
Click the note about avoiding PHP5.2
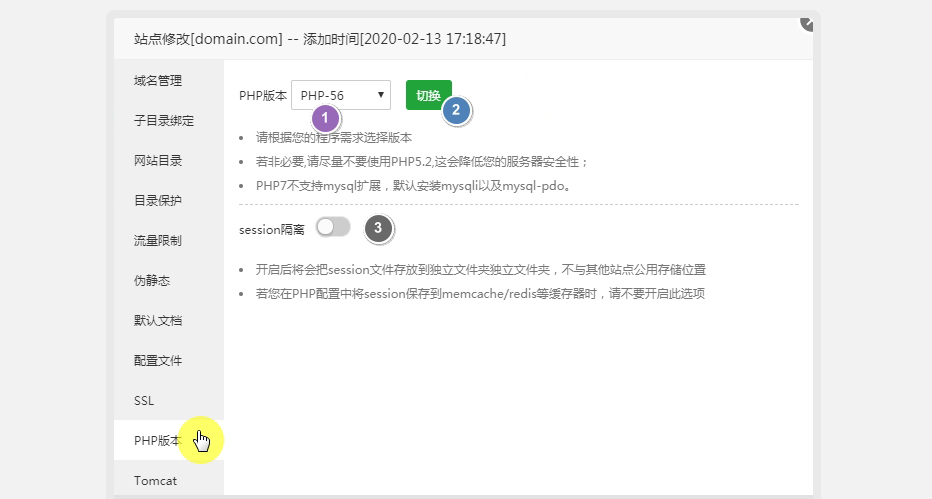point(422,162)
